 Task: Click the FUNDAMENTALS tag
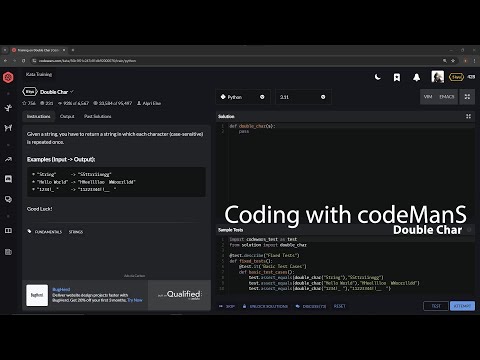[48, 232]
